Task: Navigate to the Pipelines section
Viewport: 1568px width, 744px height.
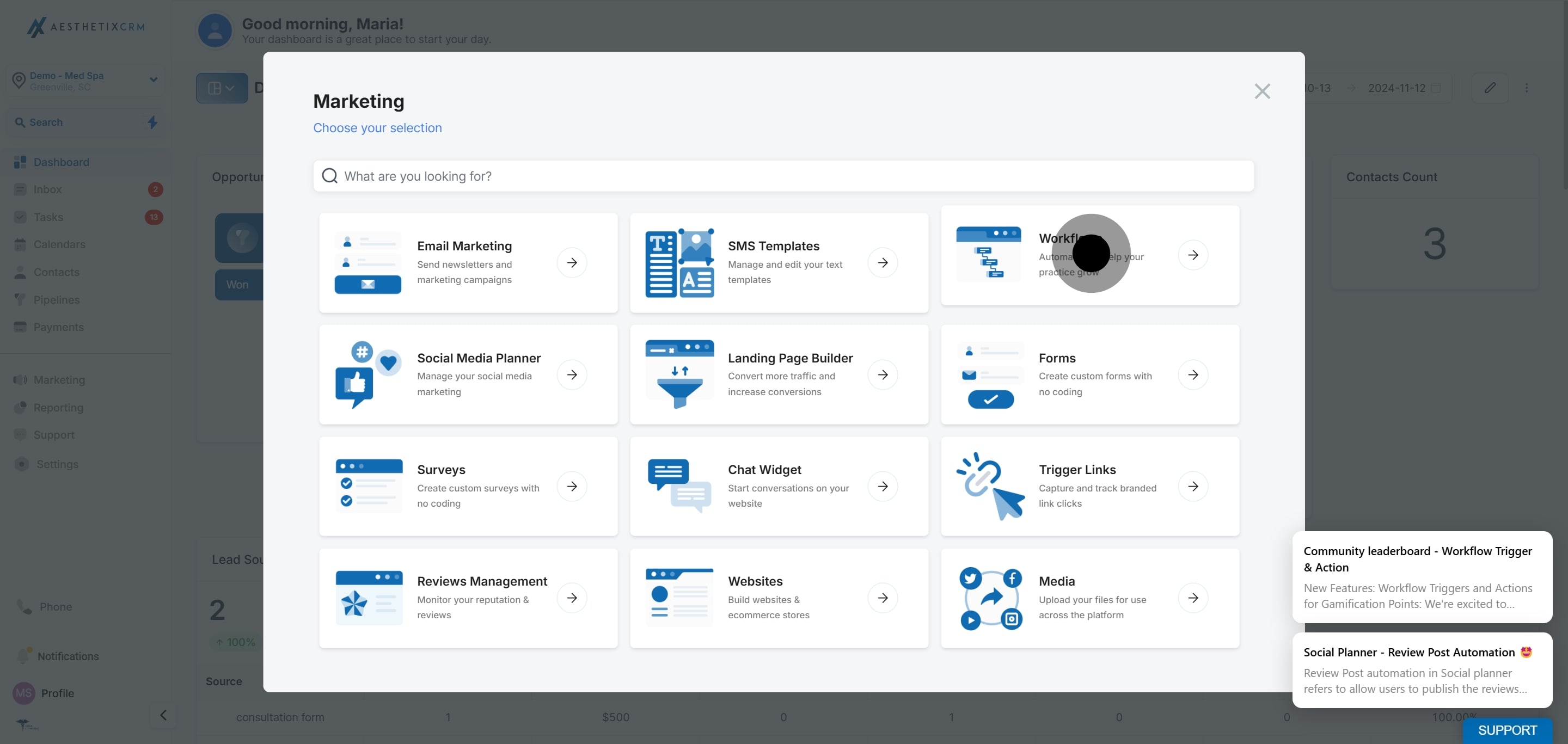Action: click(57, 299)
